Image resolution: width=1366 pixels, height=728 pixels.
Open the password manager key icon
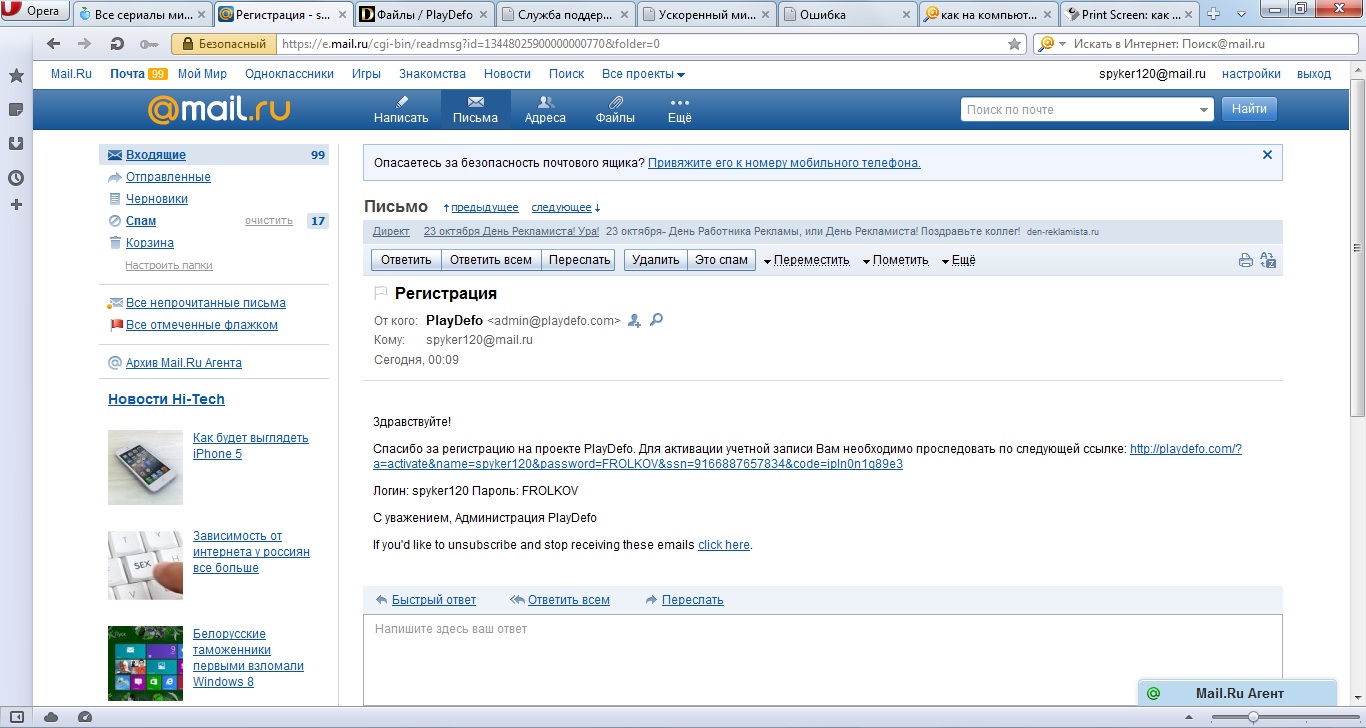149,44
